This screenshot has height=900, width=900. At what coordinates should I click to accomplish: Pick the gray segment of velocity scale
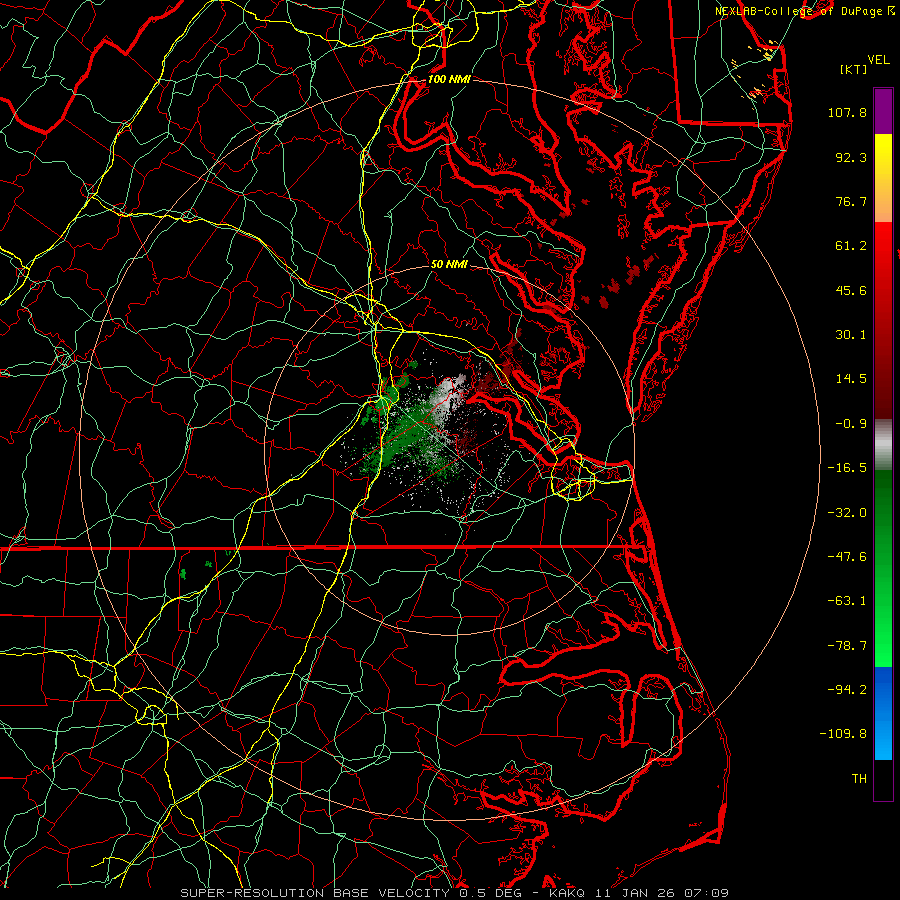point(883,445)
